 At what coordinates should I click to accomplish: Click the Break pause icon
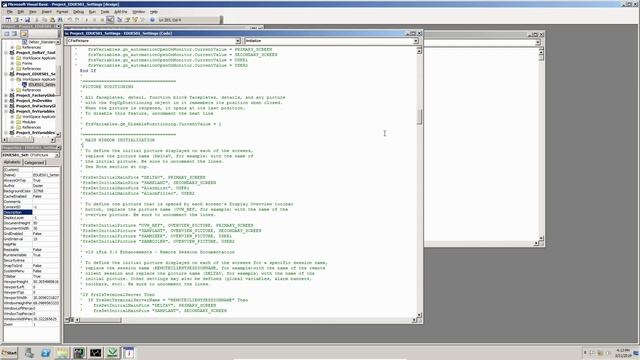tap(94, 20)
